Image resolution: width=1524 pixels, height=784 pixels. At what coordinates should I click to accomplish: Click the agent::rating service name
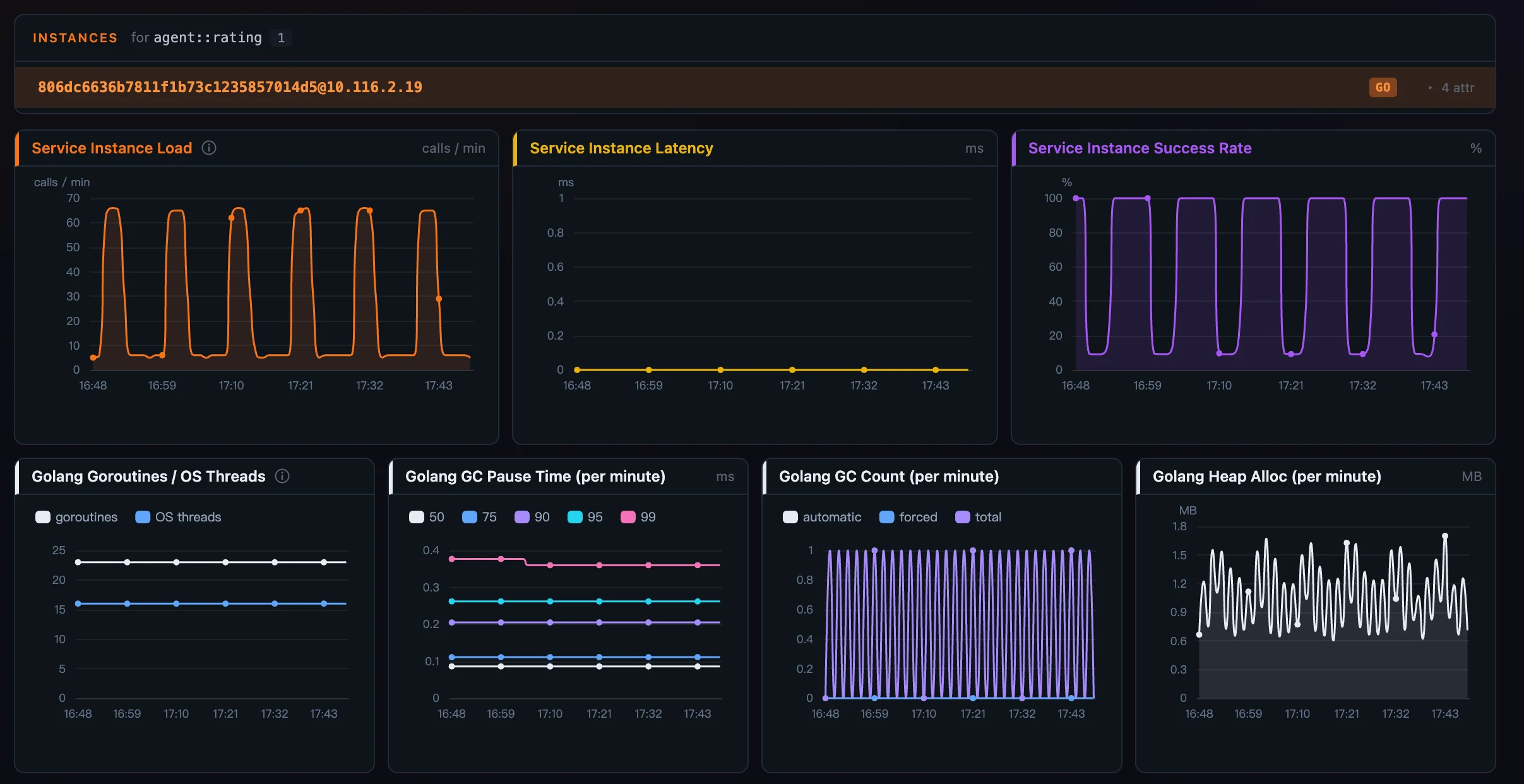click(208, 38)
